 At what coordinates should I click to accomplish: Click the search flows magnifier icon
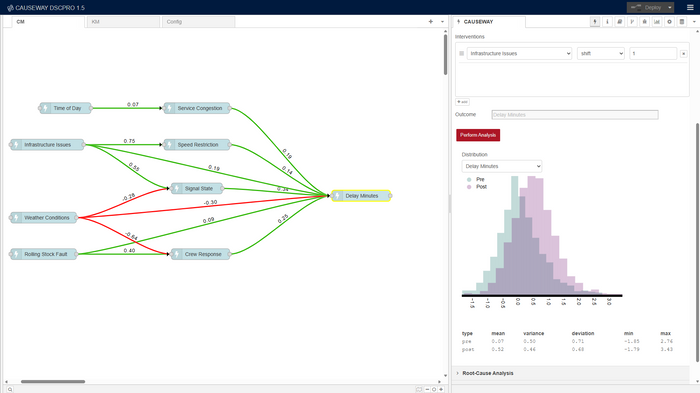10,389
